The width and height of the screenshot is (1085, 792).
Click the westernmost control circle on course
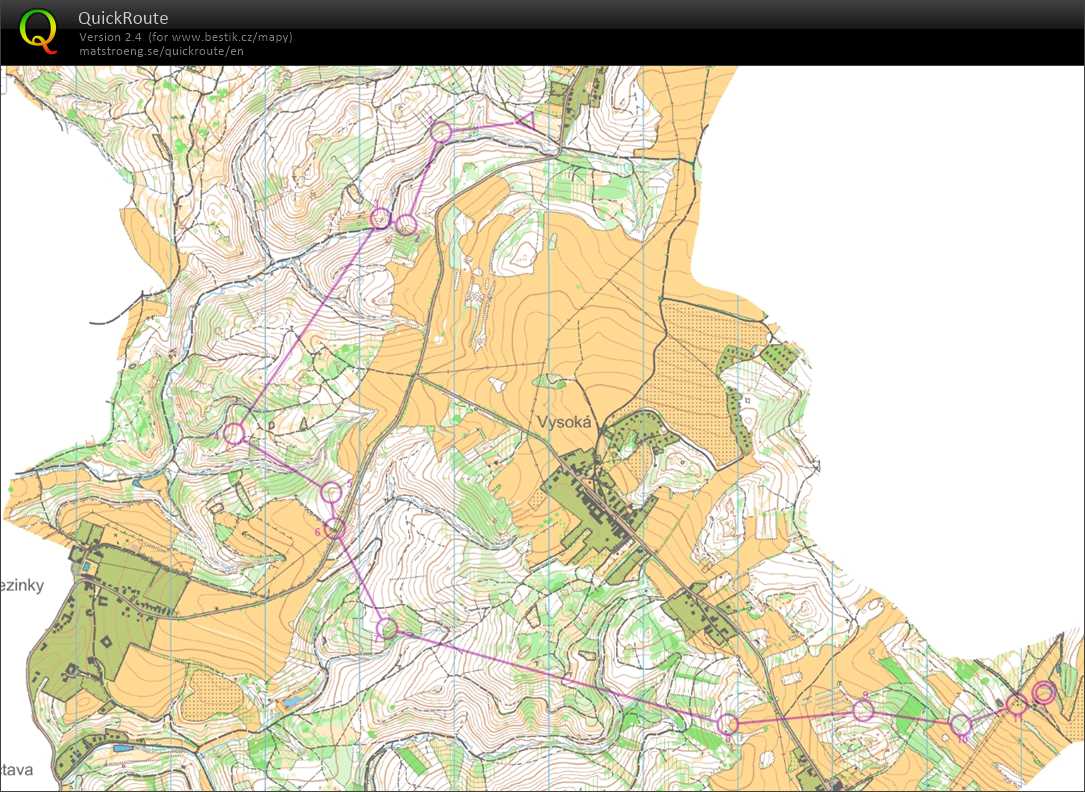pos(233,433)
